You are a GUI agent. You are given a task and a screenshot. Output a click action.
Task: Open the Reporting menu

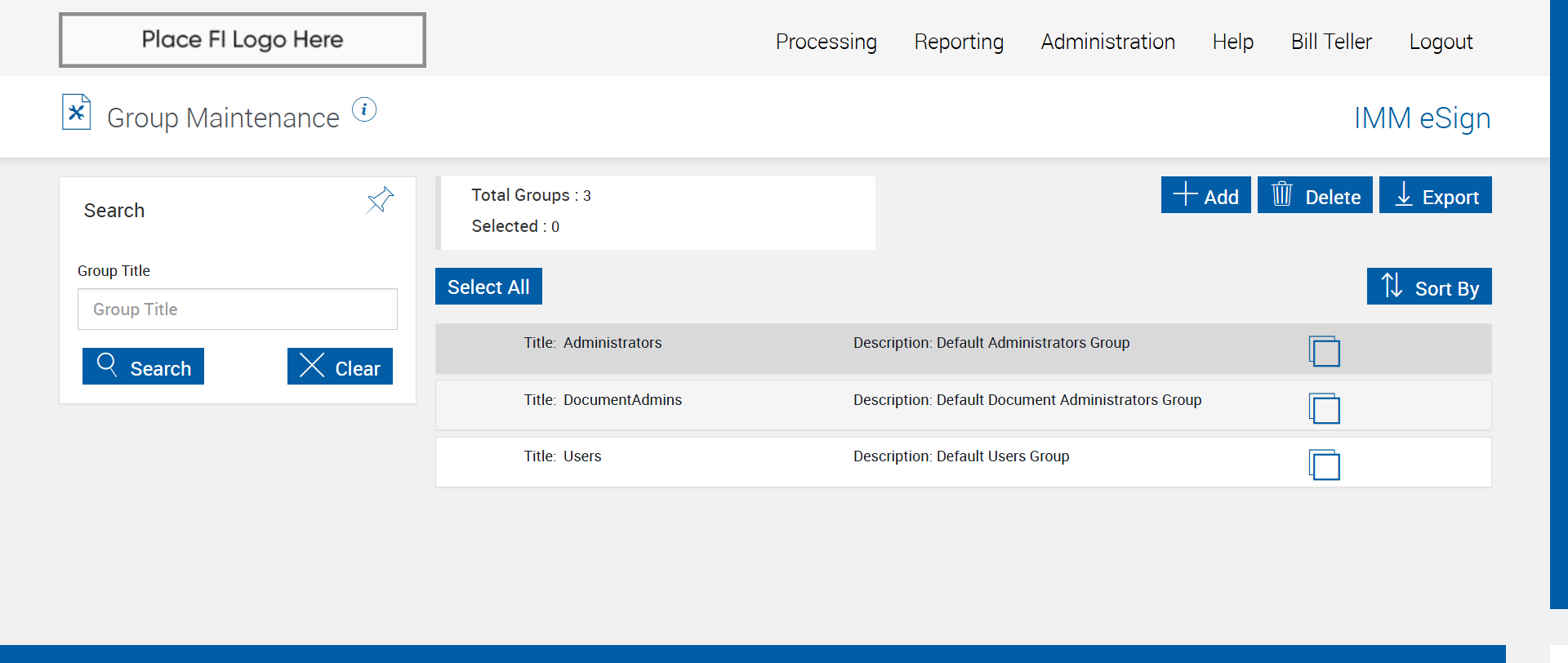[959, 42]
